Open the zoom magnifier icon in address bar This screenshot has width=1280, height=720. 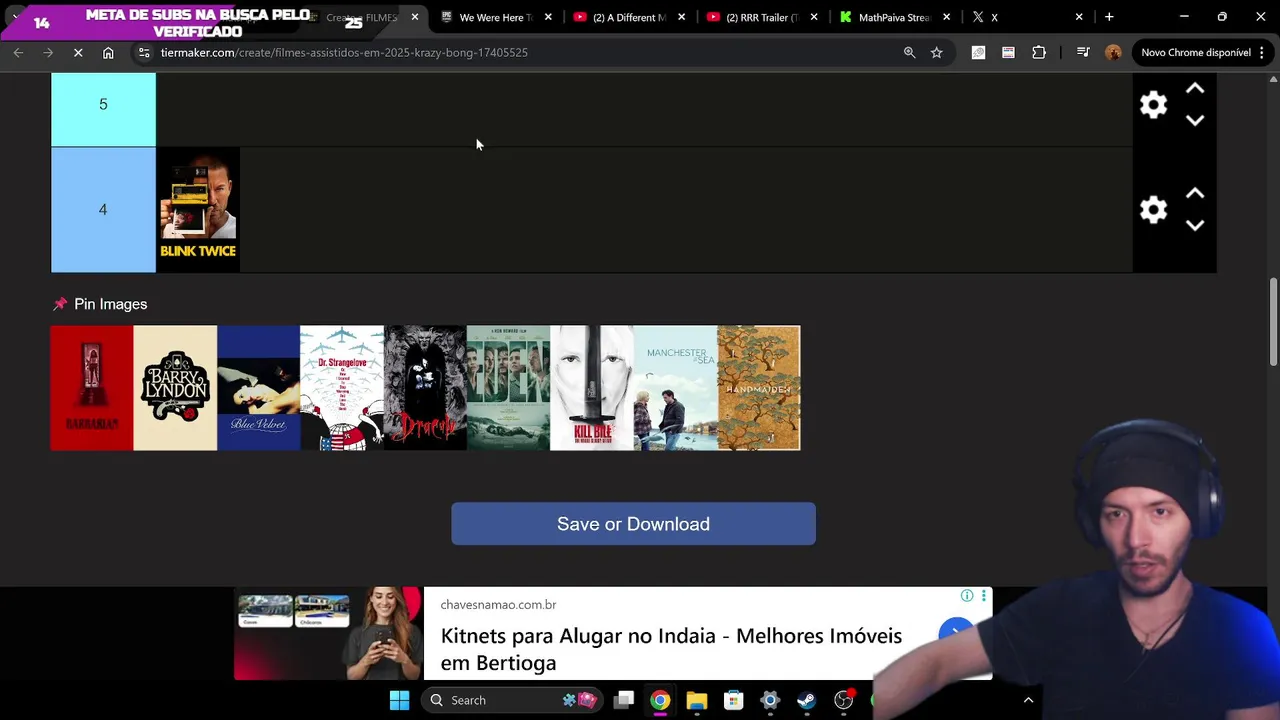(909, 53)
